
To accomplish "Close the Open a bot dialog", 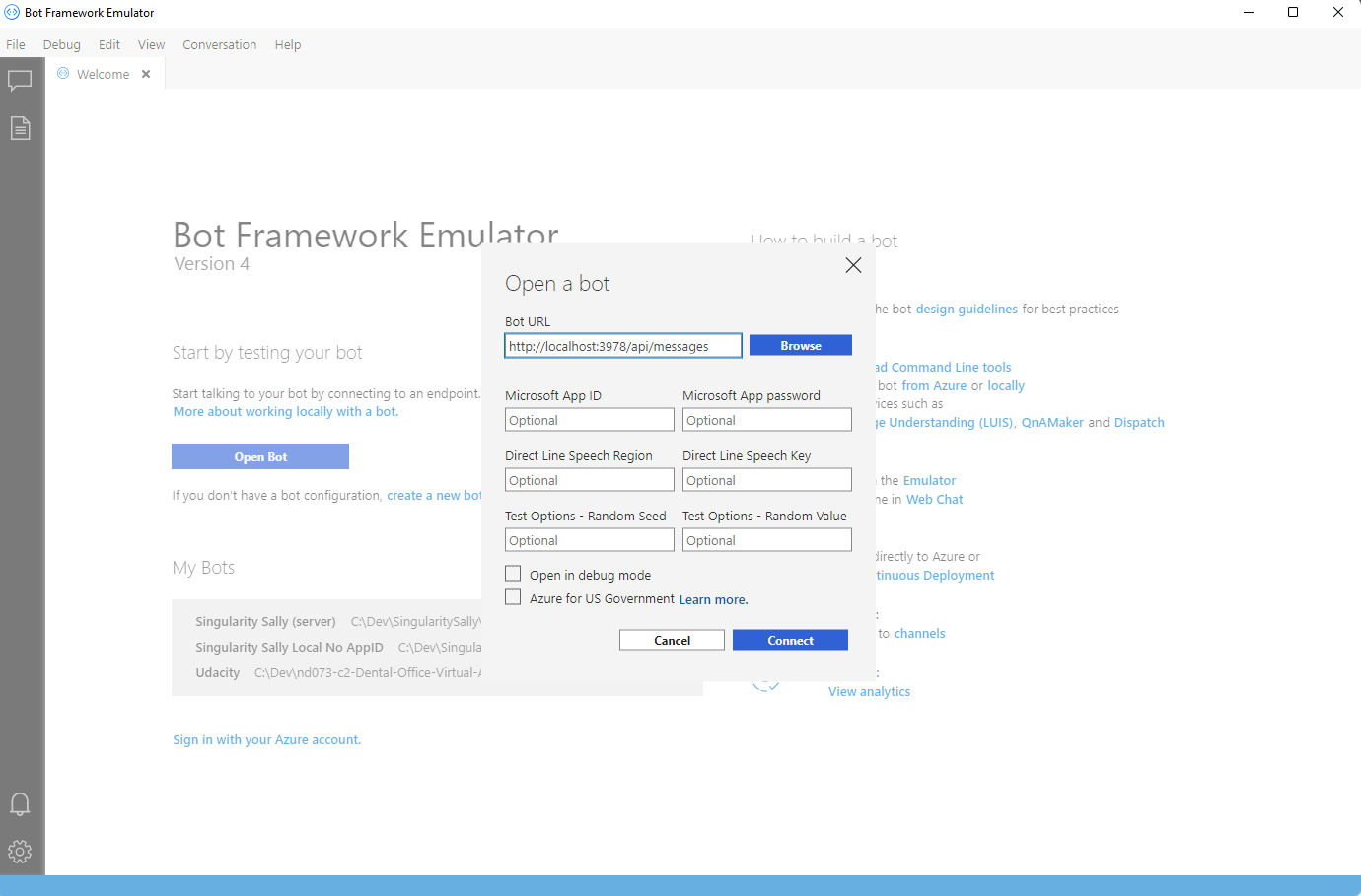I will 854,265.
